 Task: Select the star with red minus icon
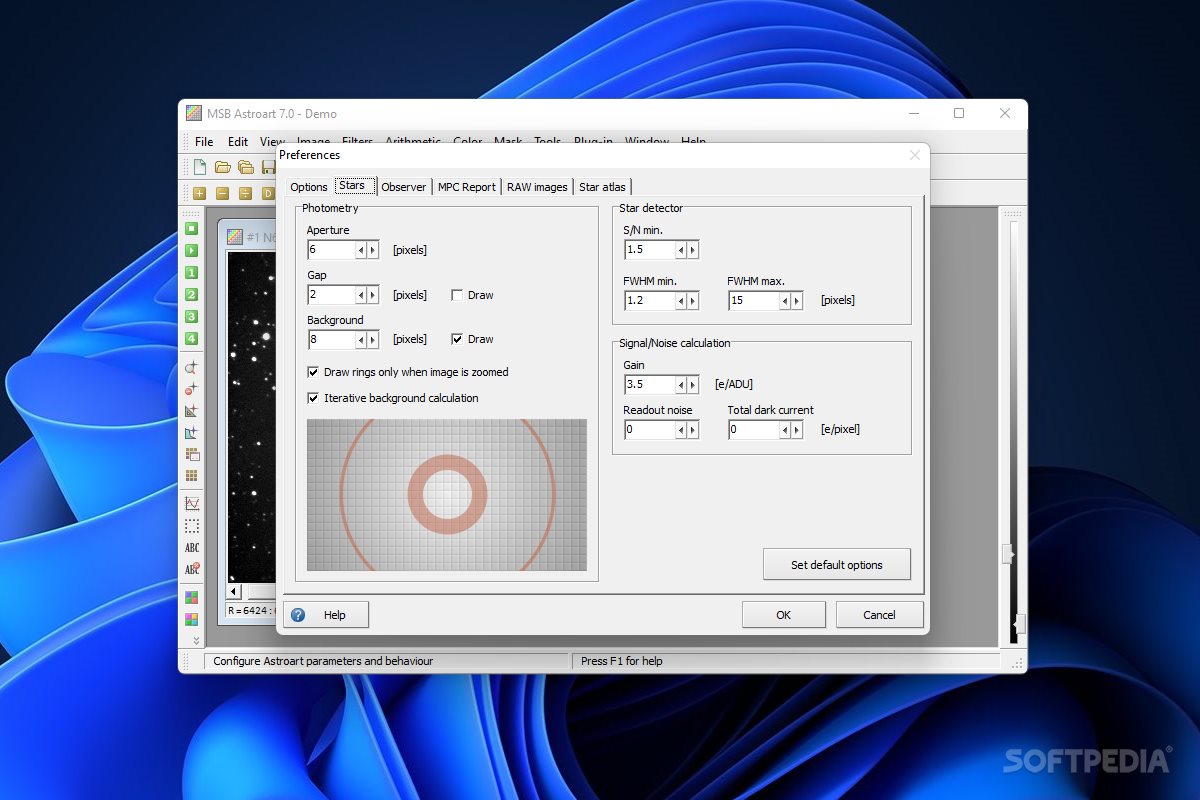point(191,389)
